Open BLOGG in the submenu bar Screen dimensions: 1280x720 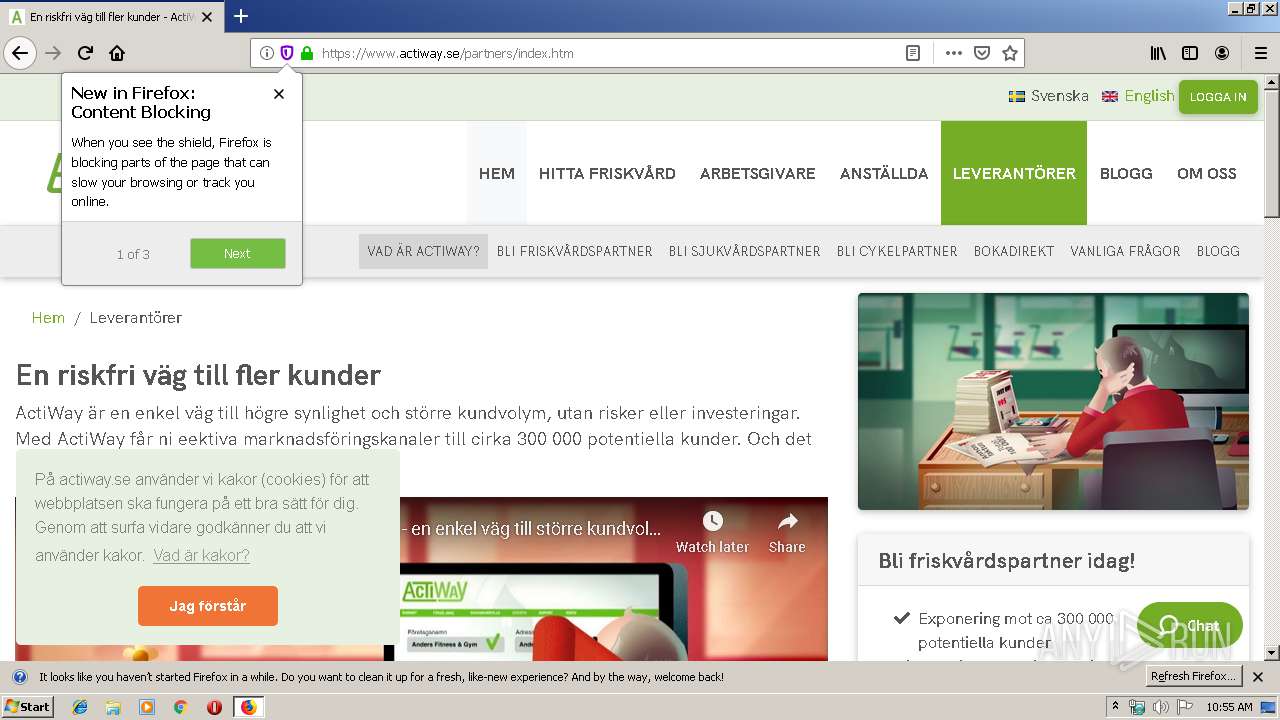1218,251
